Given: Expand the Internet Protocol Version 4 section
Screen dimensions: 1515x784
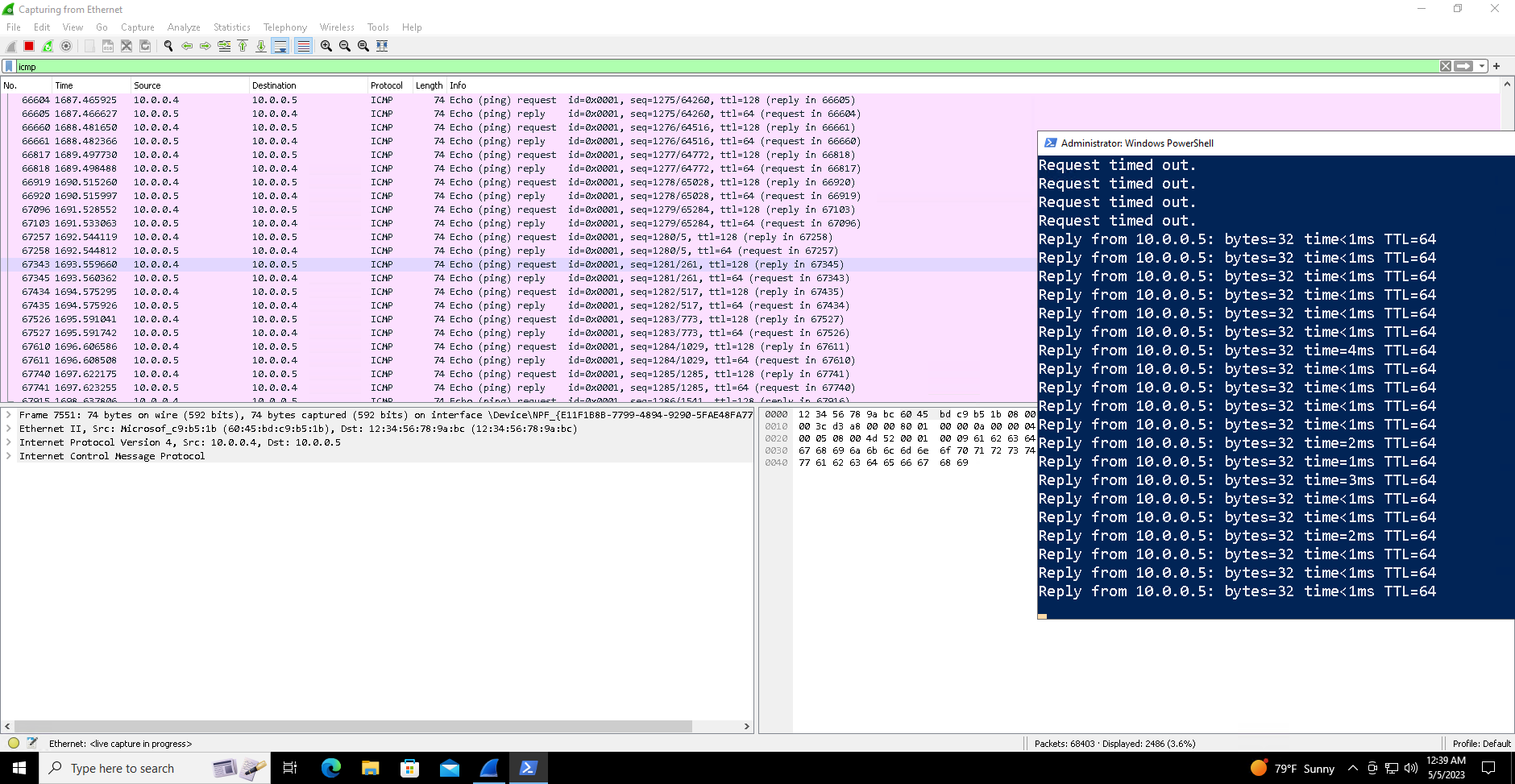Looking at the screenshot, I should tap(10, 442).
